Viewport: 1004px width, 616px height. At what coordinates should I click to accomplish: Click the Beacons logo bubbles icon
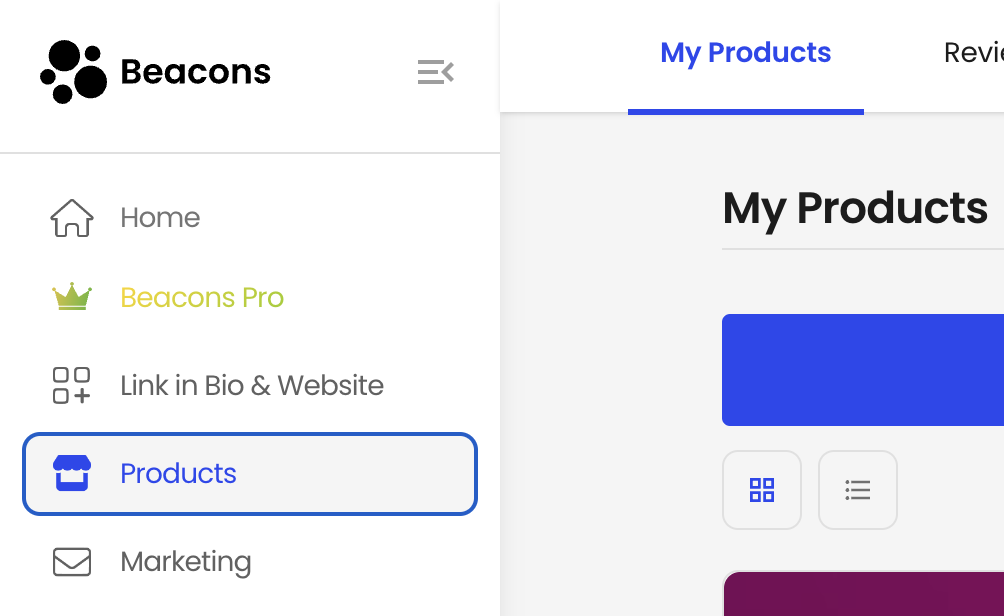point(74,72)
